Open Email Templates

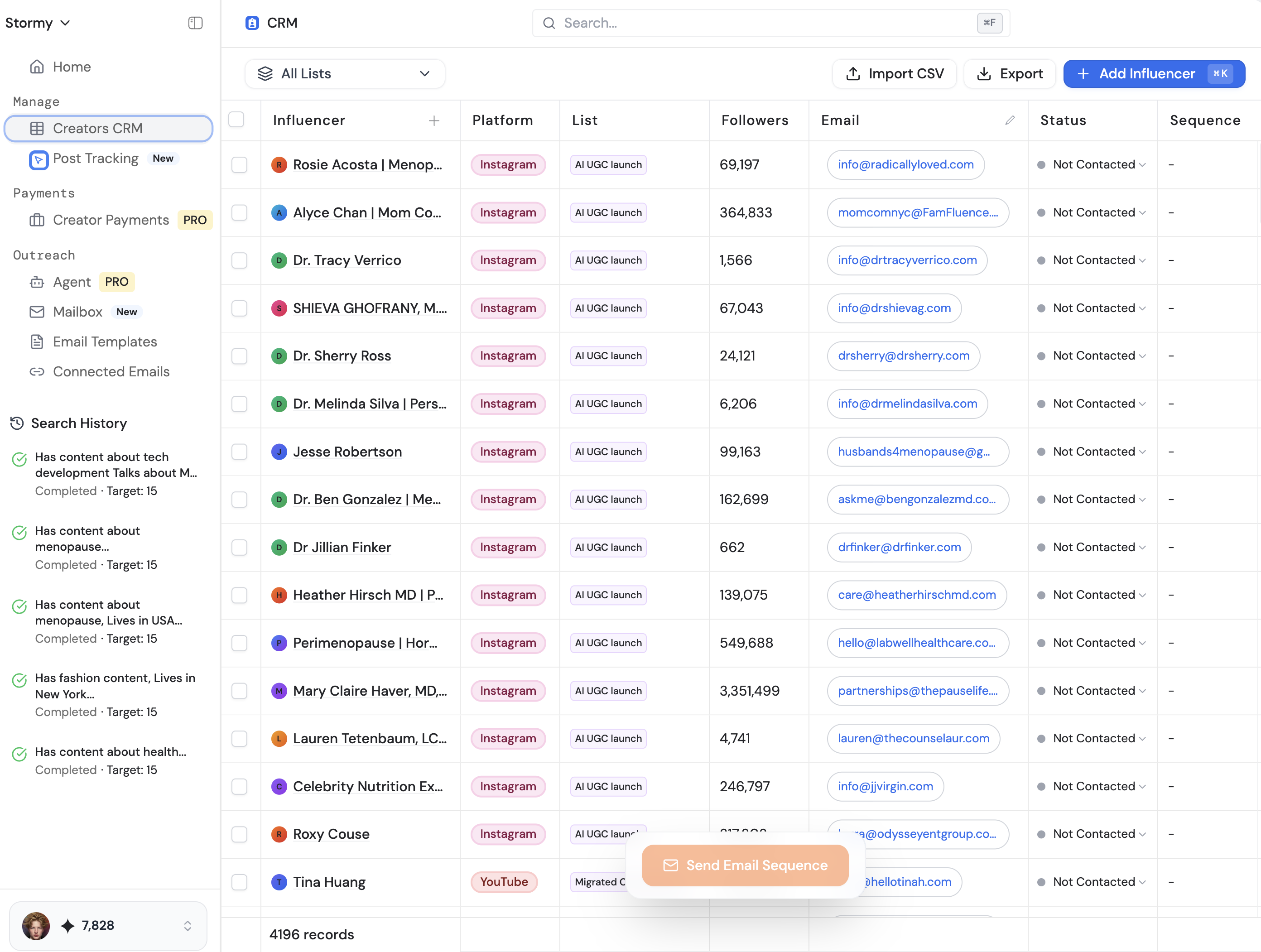click(105, 341)
